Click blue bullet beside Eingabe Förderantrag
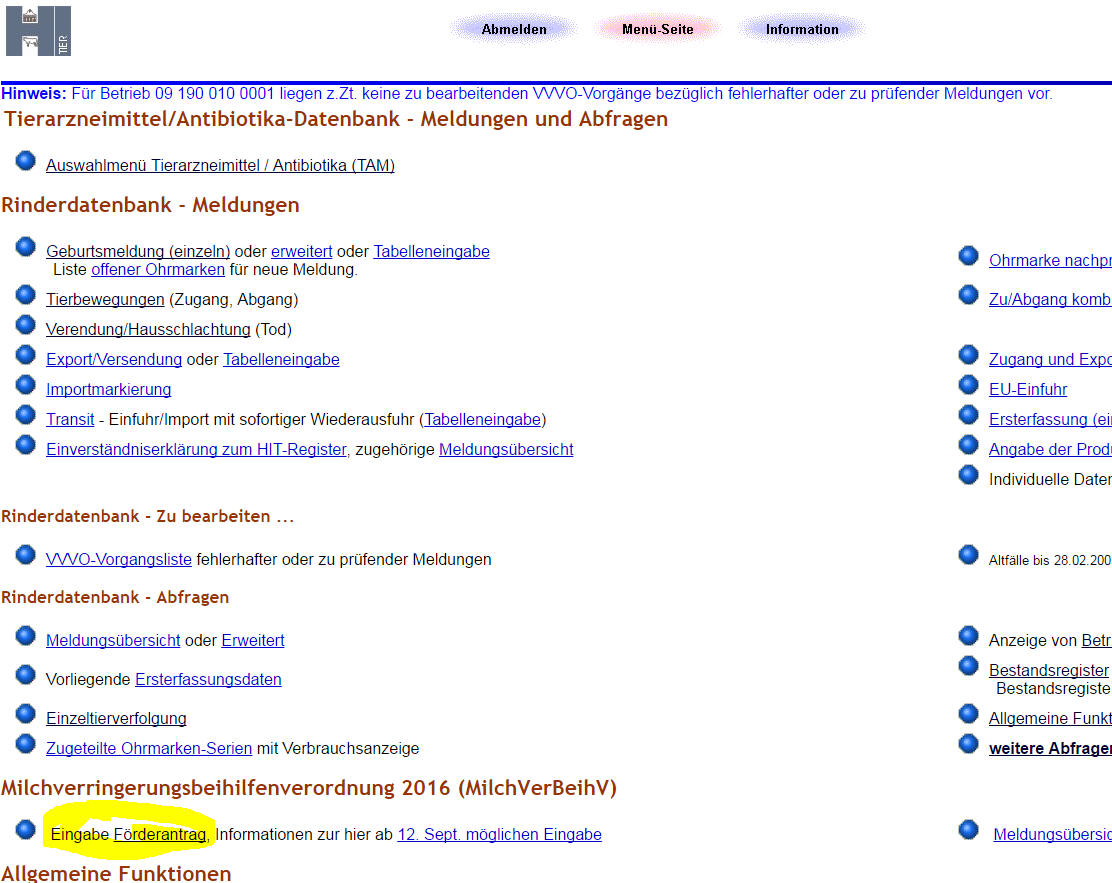 26,831
